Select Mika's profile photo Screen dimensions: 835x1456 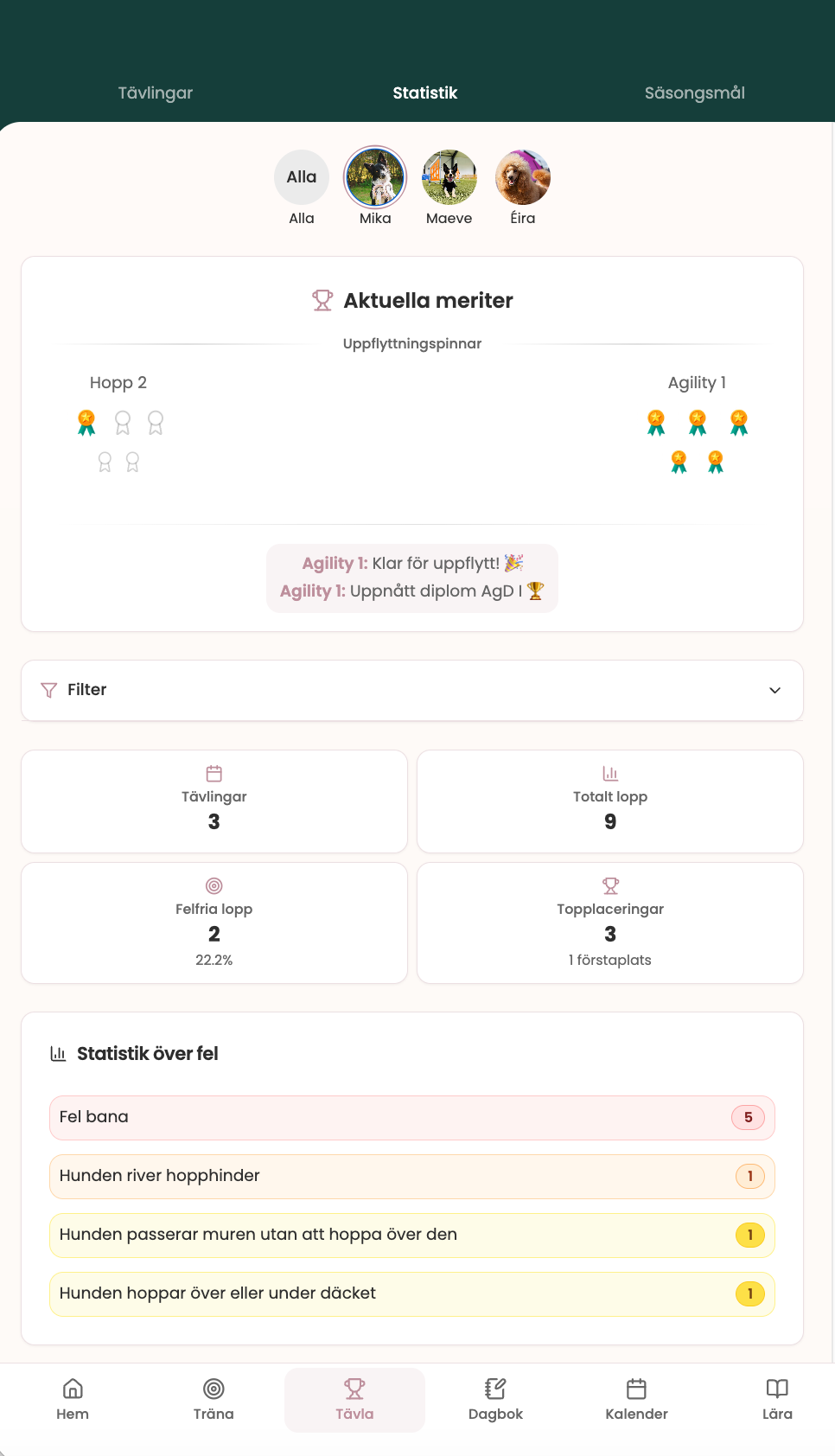pyautogui.click(x=375, y=177)
